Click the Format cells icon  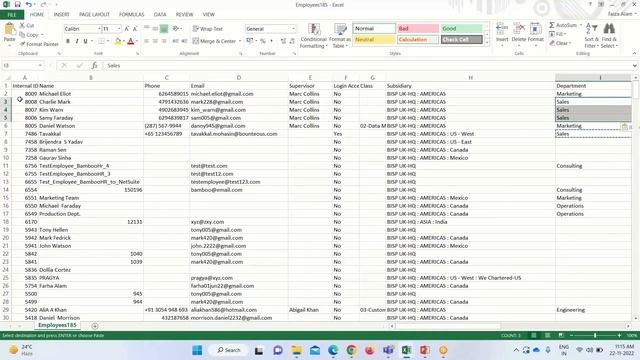coord(536,29)
